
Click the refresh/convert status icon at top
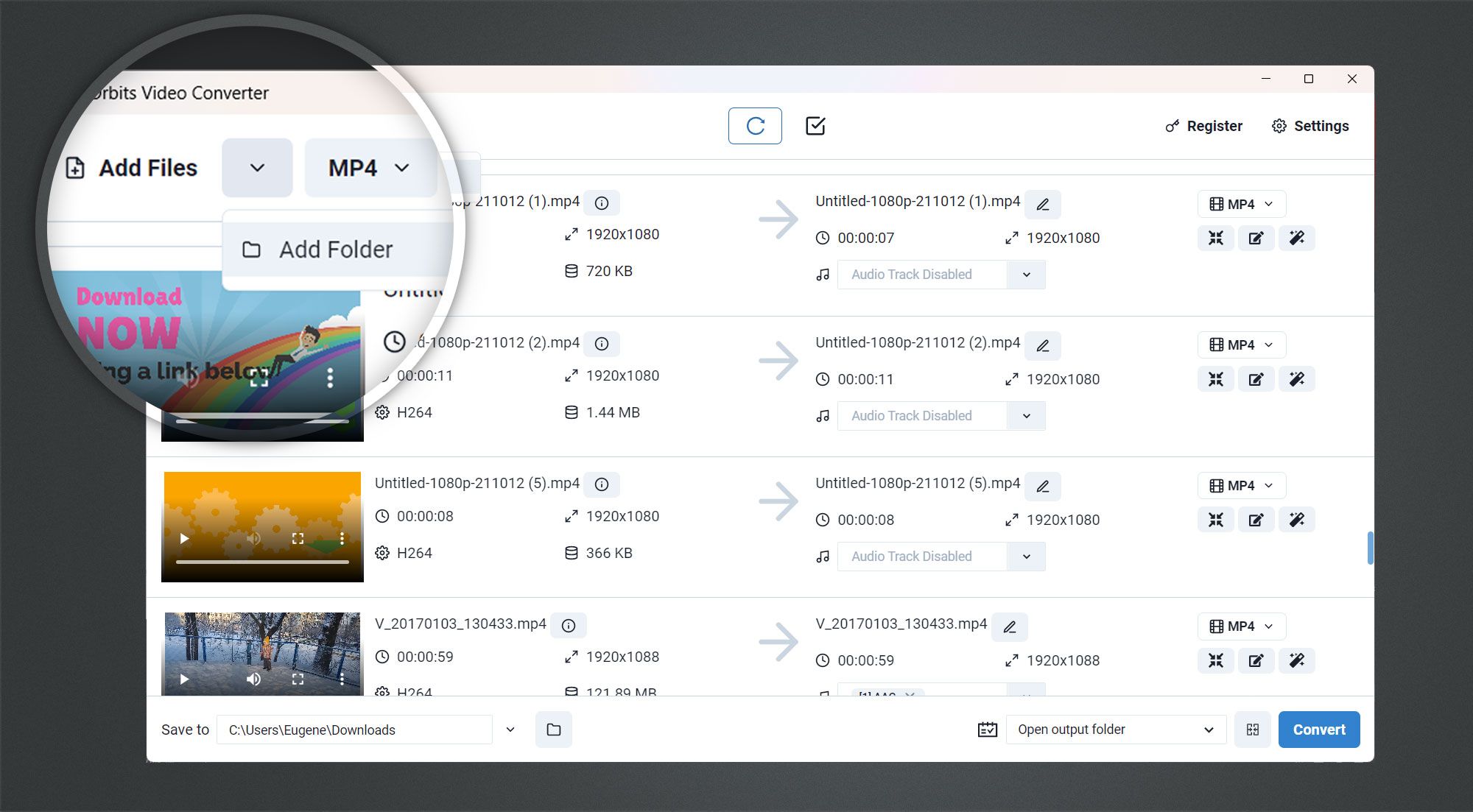pos(755,126)
